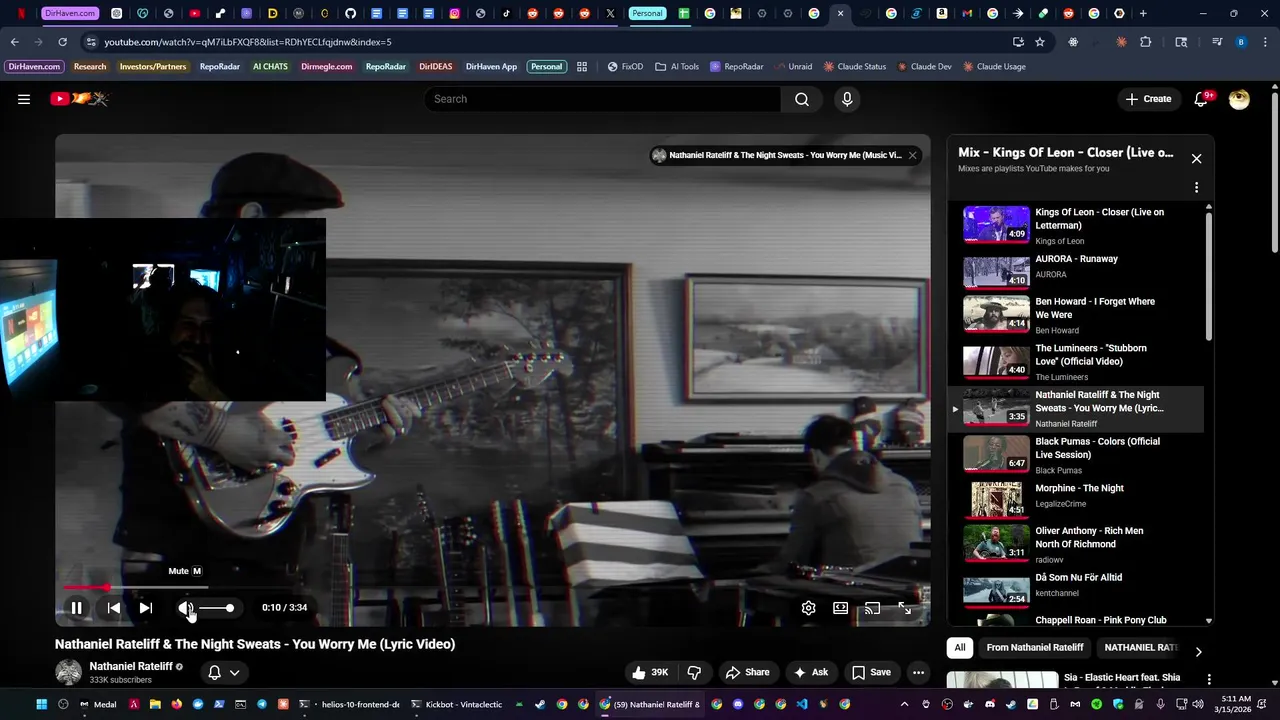
Task: Open Nathaniel Rateliff channel name link
Action: [x=131, y=666]
